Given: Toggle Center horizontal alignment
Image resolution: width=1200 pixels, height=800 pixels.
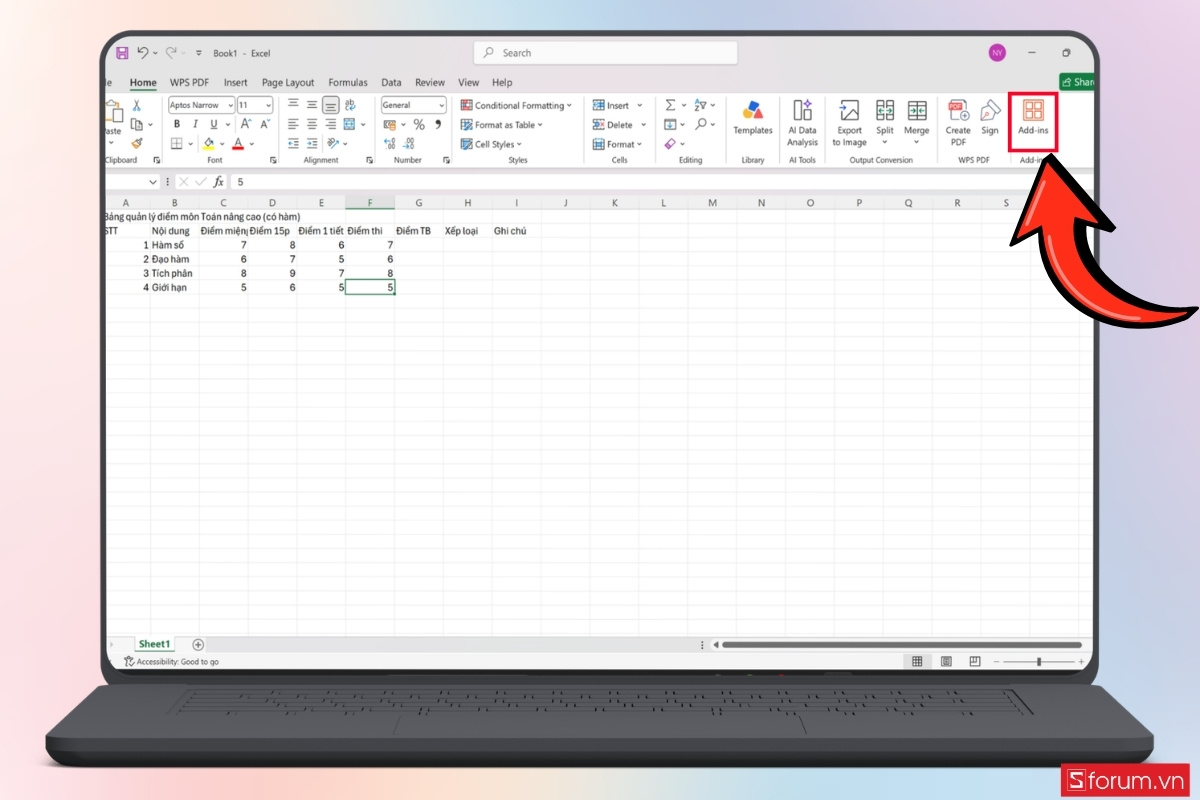Looking at the screenshot, I should click(312, 124).
